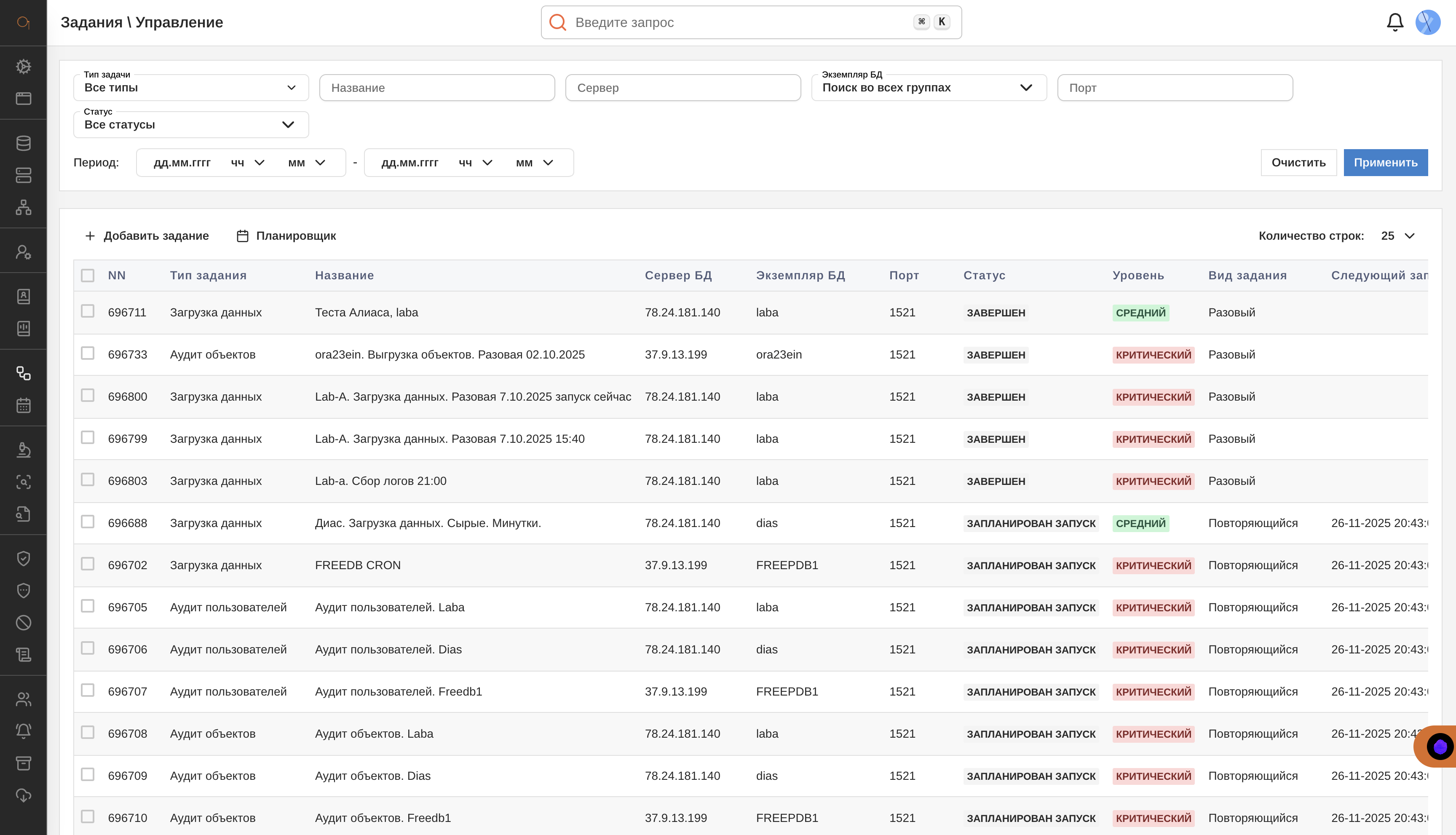Open the Количество строк dropdown
Screen dimensions: 1456x835
point(1397,236)
